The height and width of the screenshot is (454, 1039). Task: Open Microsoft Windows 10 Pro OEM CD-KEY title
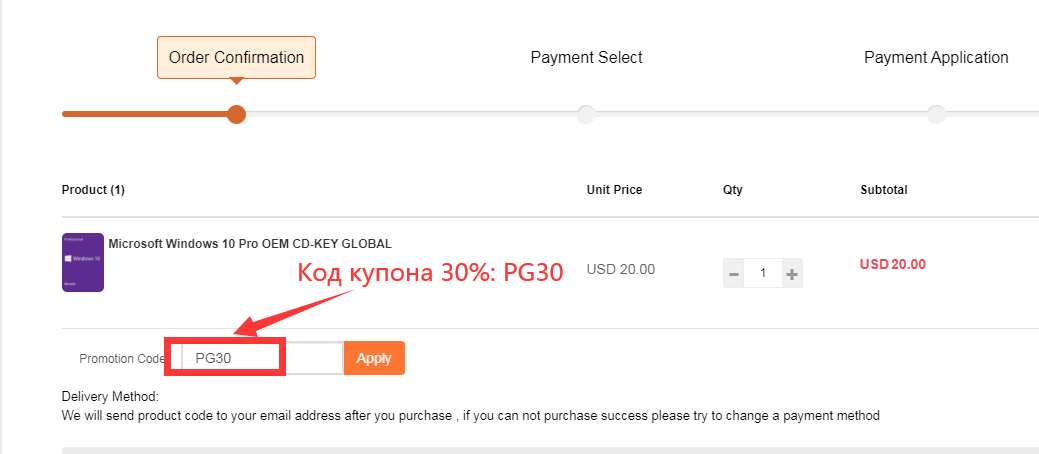(x=250, y=244)
